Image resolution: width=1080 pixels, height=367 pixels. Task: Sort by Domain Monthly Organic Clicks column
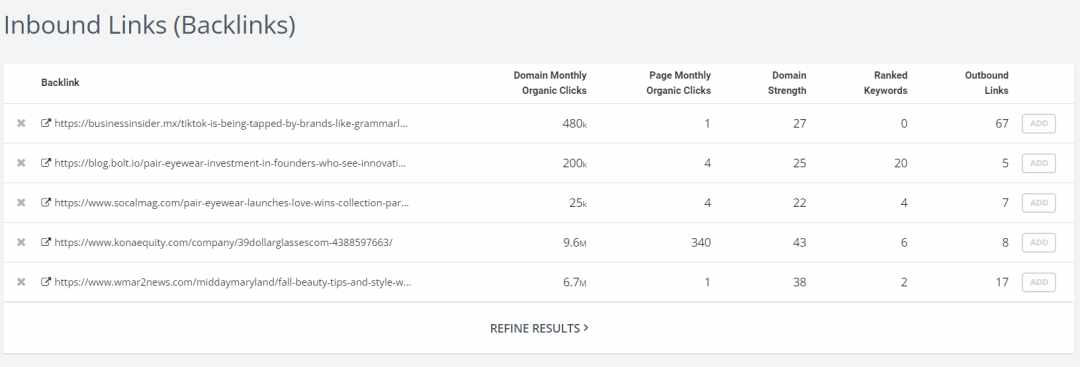(550, 83)
